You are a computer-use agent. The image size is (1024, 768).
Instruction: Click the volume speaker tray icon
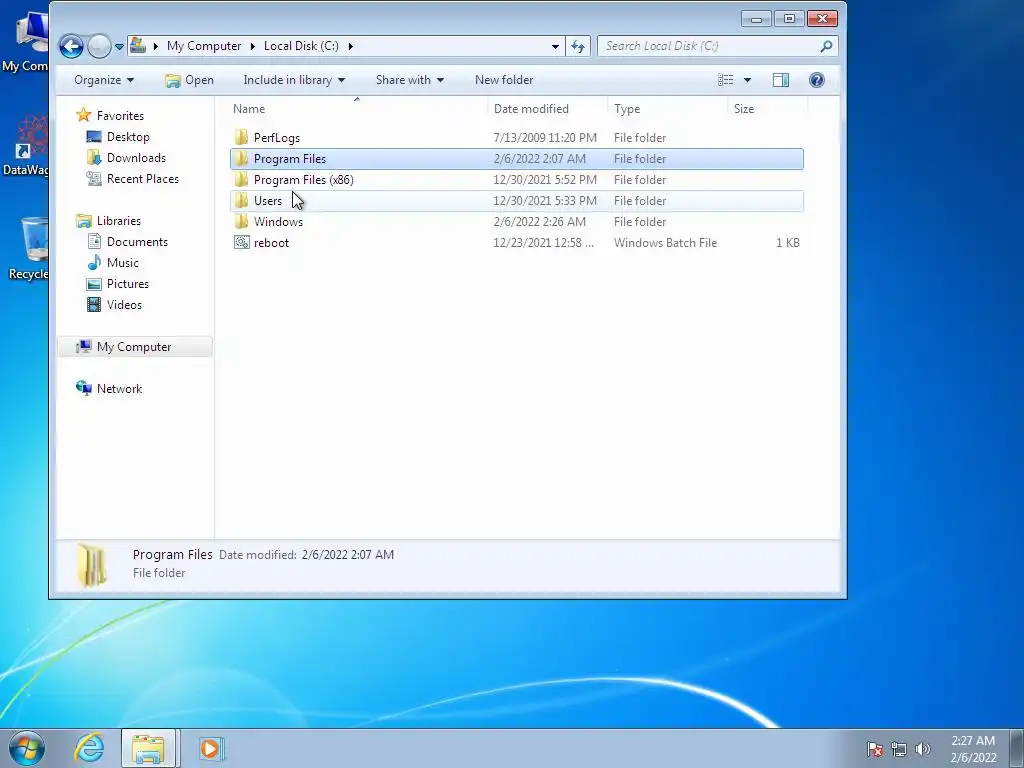pos(923,749)
